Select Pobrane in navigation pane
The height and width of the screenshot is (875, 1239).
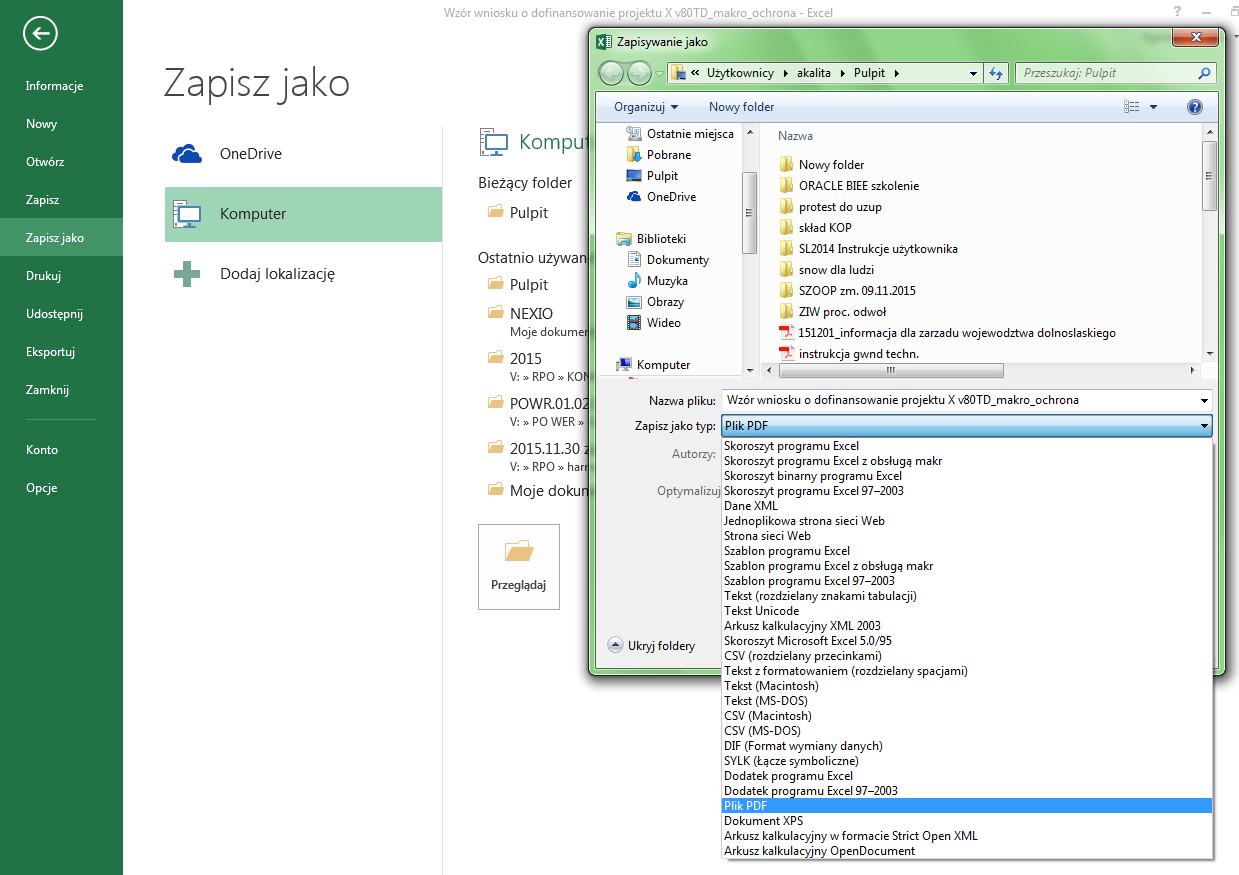click(658, 155)
